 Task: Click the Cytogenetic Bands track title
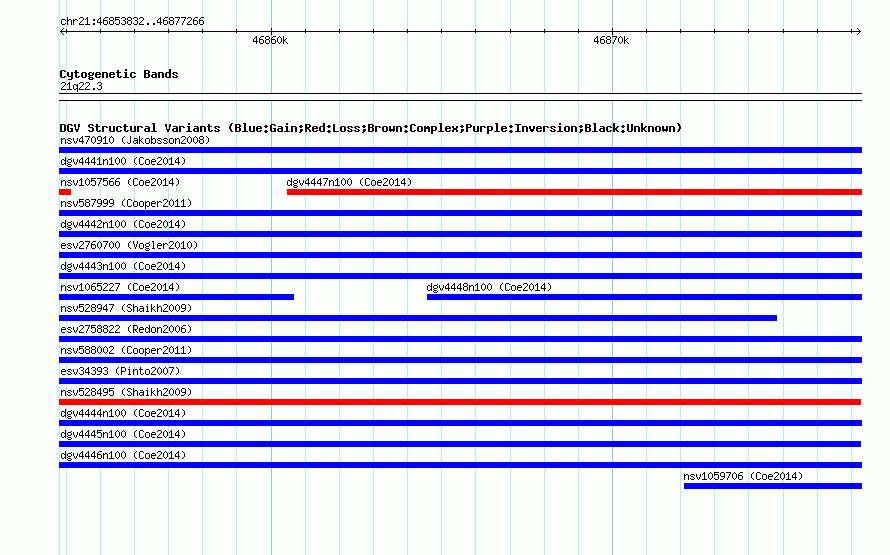click(119, 74)
